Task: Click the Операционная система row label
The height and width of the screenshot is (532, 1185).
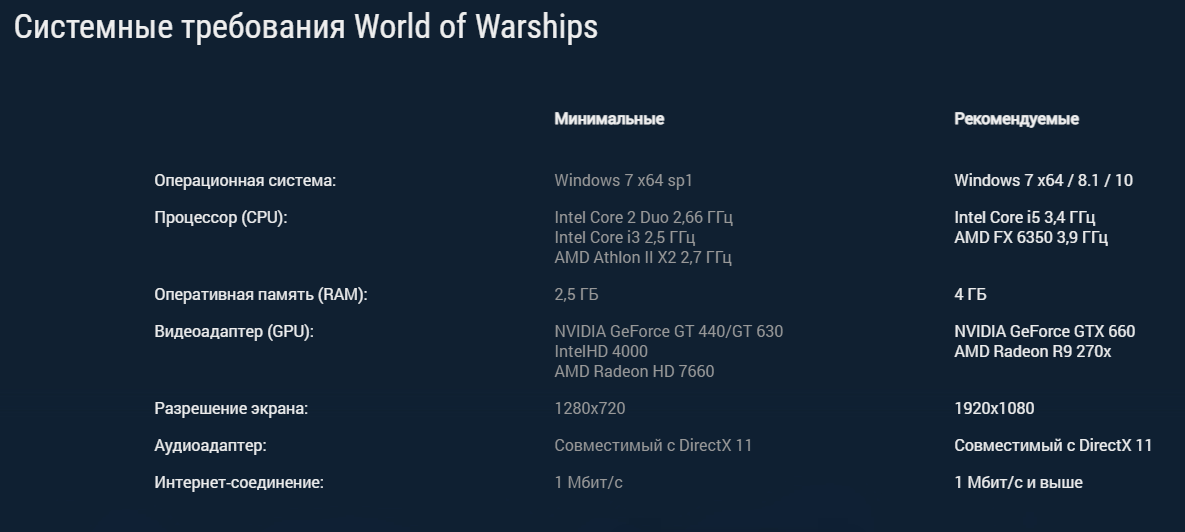Action: 245,181
